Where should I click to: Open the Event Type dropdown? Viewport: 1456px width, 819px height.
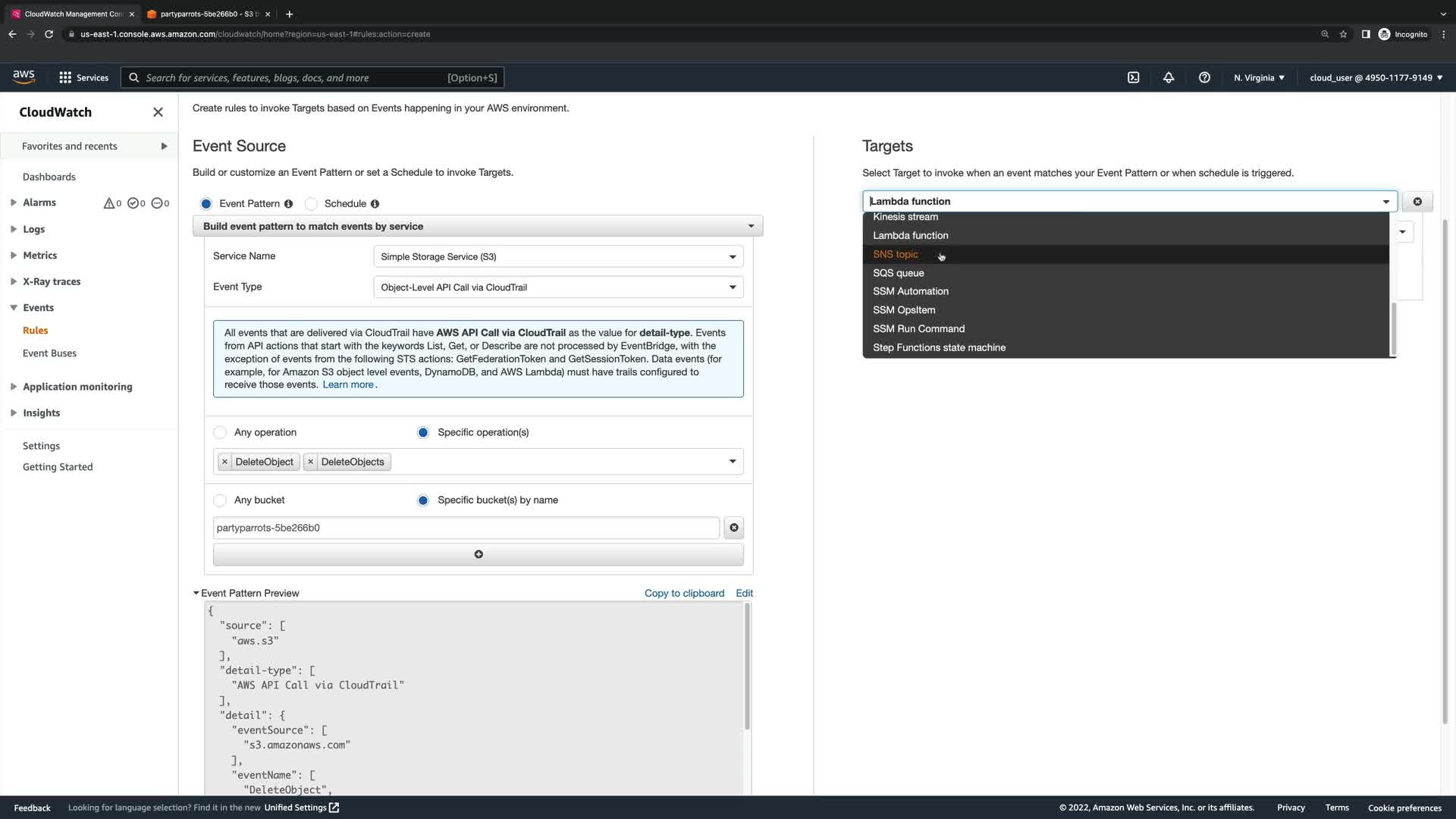coord(557,287)
